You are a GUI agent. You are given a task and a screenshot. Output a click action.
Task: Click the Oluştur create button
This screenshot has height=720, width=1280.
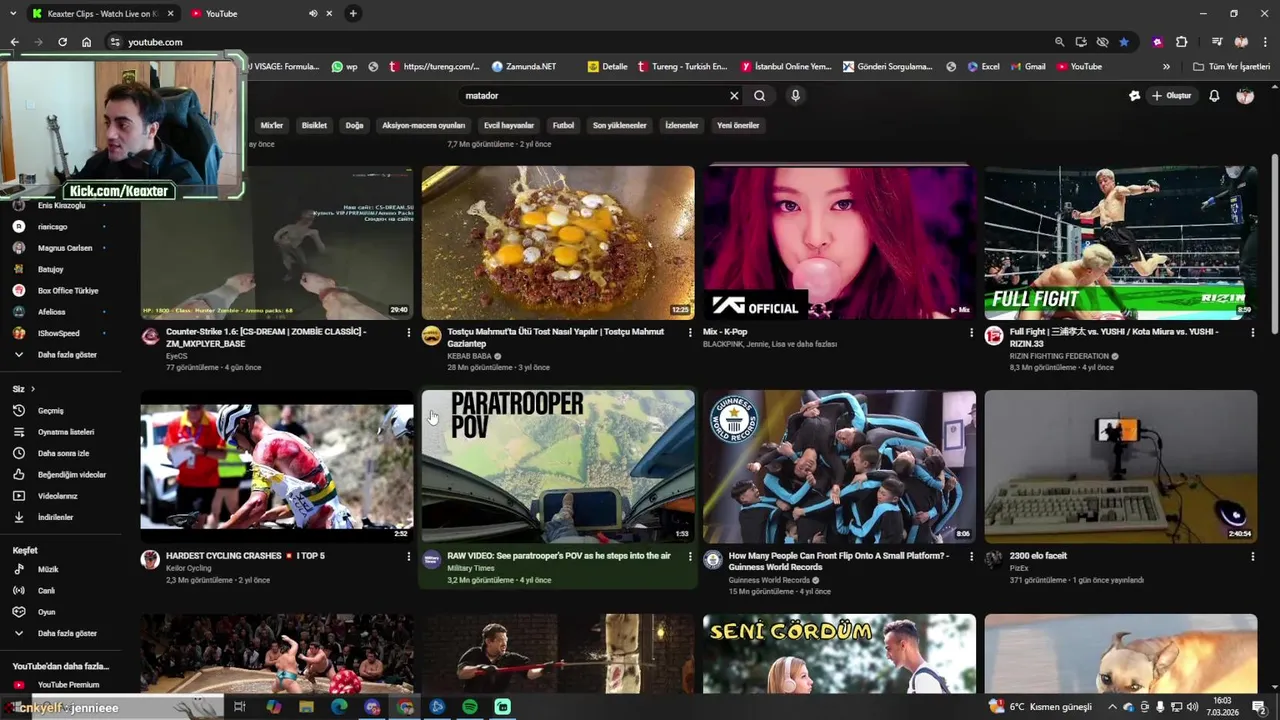tap(1171, 96)
